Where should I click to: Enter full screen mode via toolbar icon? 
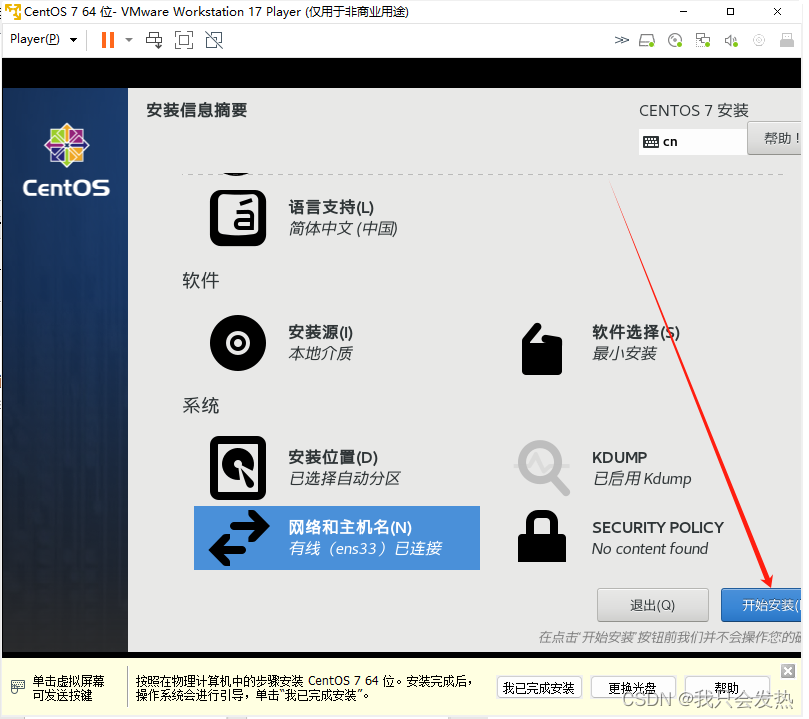184,40
